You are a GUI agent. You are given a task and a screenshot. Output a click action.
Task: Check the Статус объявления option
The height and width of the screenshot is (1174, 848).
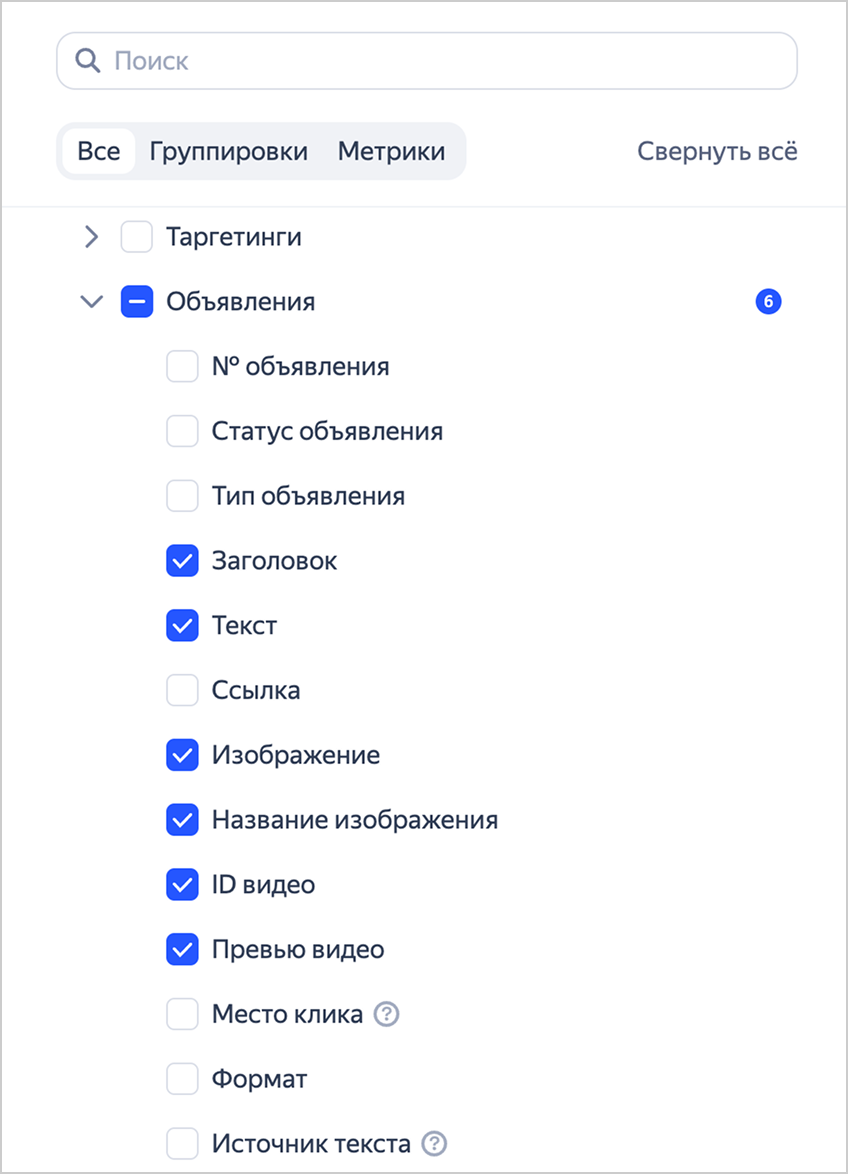click(182, 432)
